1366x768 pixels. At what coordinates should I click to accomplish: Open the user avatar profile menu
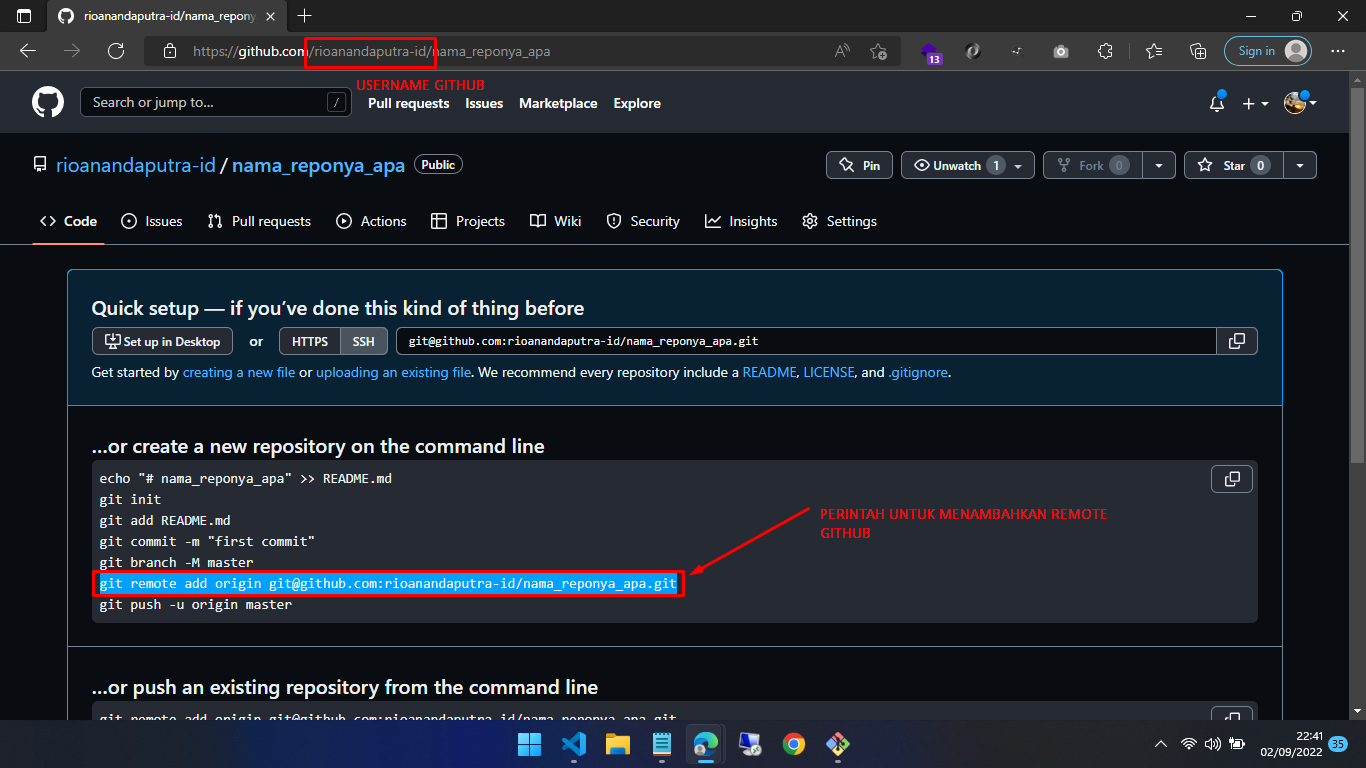1300,103
